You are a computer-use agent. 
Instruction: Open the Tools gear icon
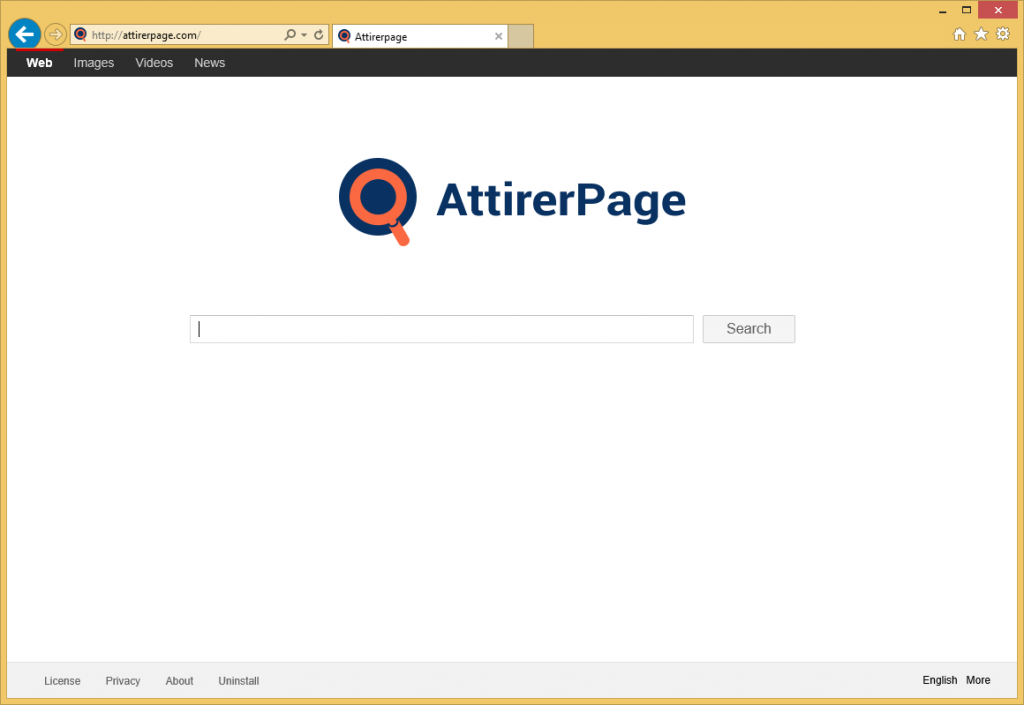tap(1003, 34)
